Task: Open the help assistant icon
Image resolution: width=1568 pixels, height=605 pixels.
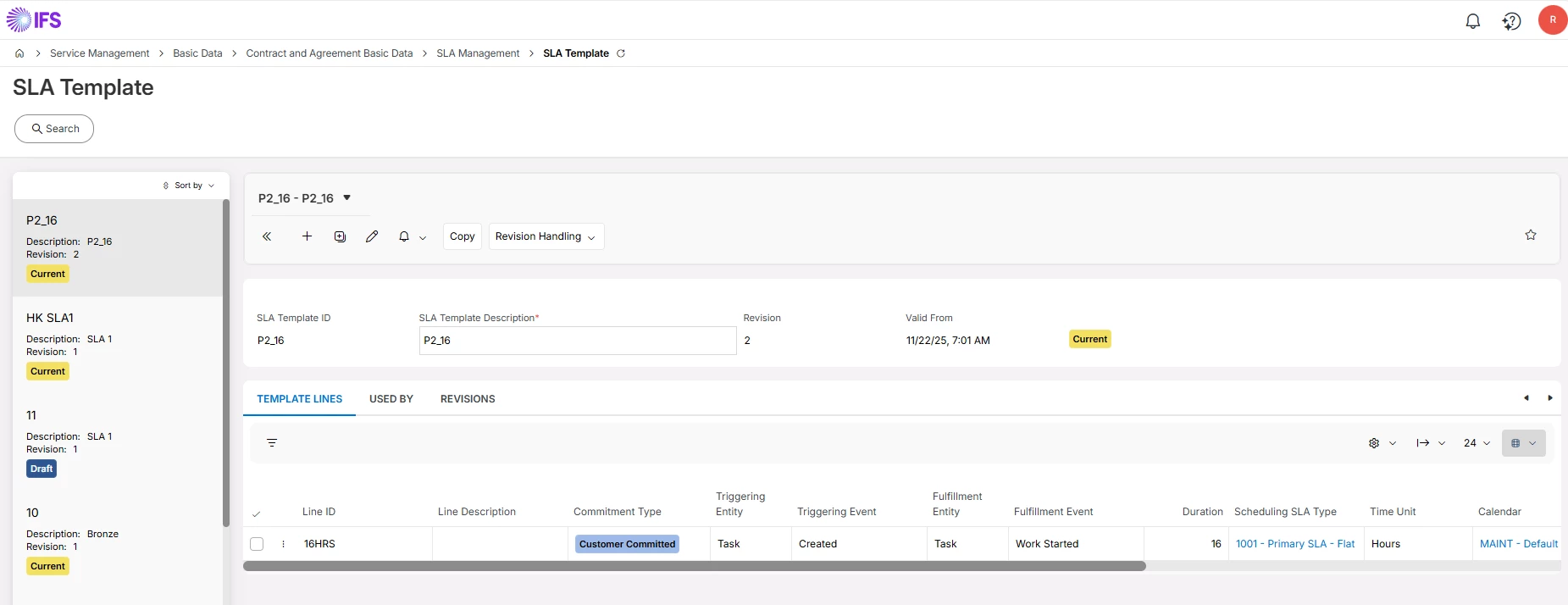Action: point(1511,21)
